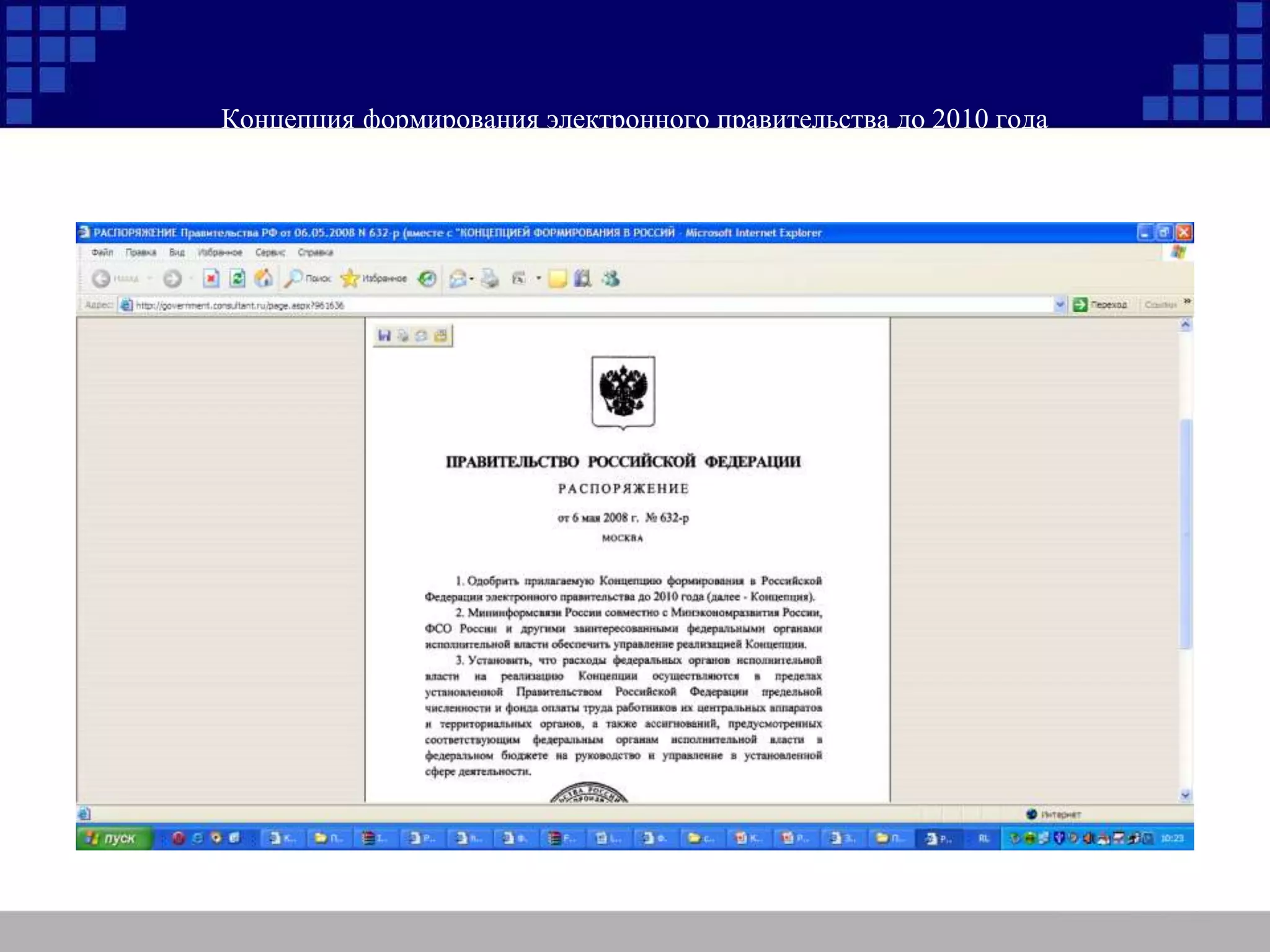Expand the Mail button dropdown arrow
This screenshot has width=1270, height=952.
pyautogui.click(x=472, y=279)
